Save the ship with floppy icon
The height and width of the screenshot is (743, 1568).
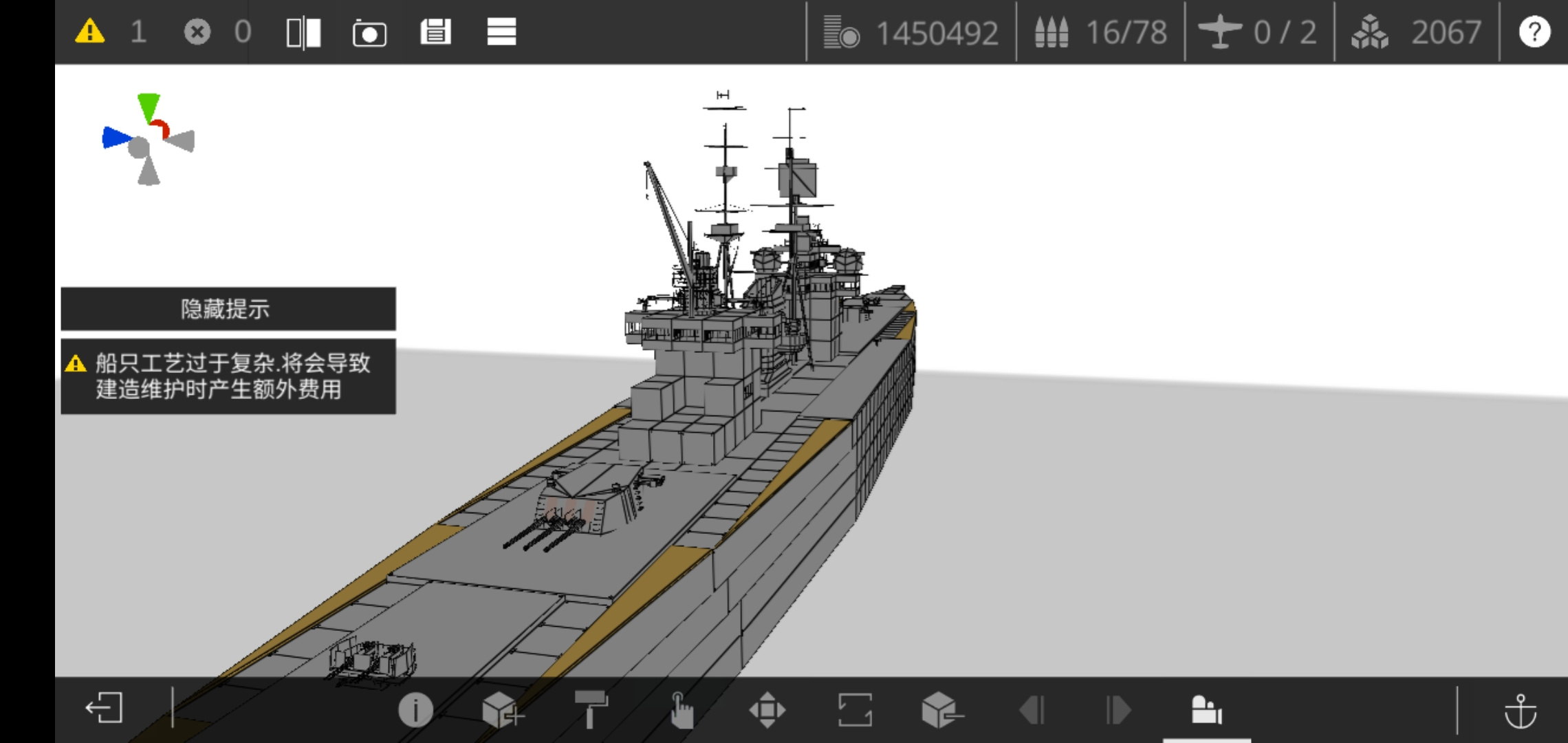(x=435, y=32)
